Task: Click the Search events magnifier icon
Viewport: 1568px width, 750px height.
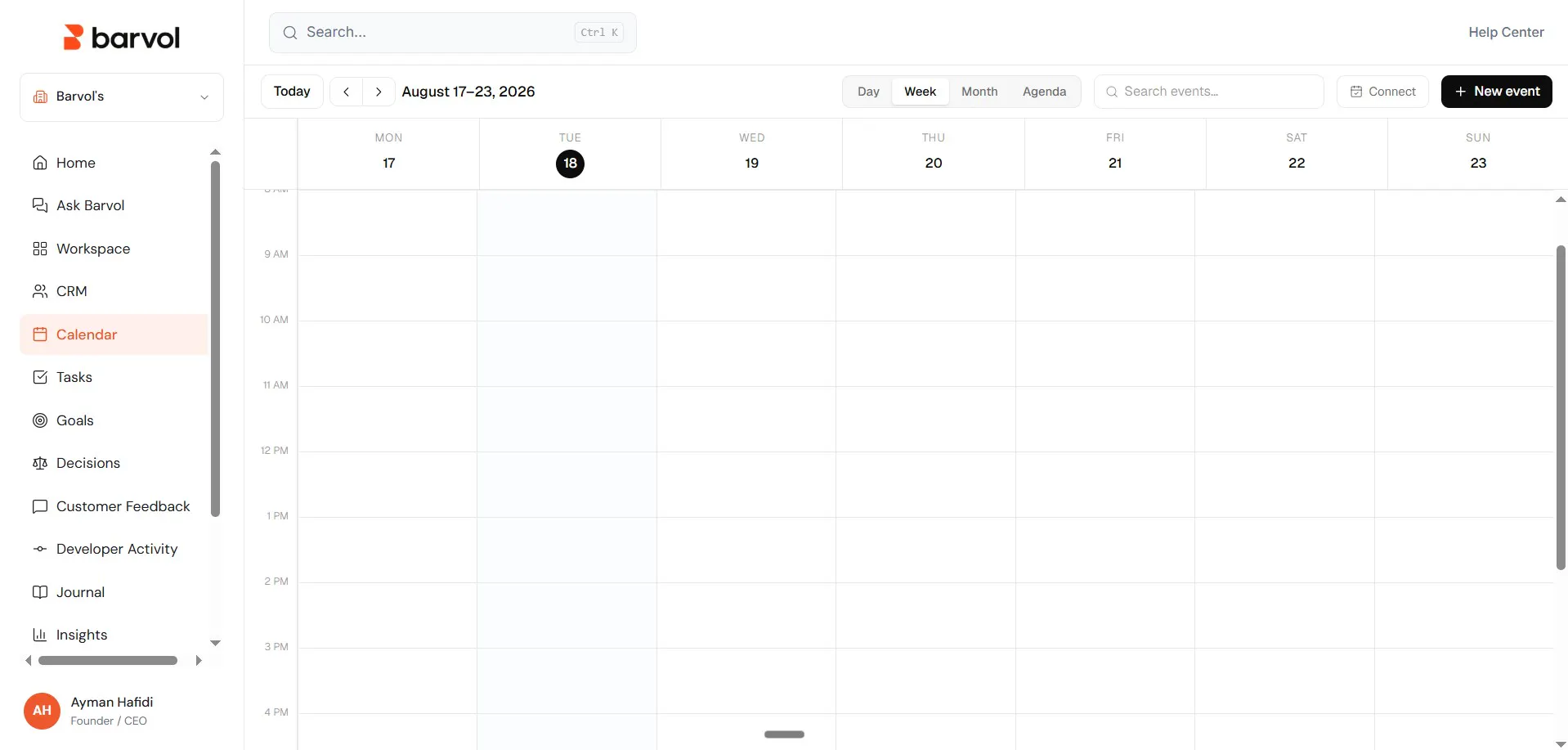Action: pyautogui.click(x=1112, y=92)
